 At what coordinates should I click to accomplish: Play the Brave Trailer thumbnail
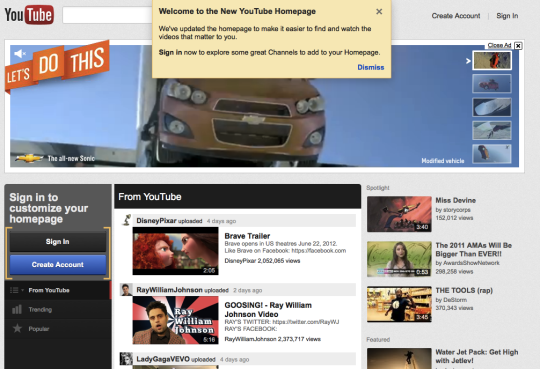175,251
